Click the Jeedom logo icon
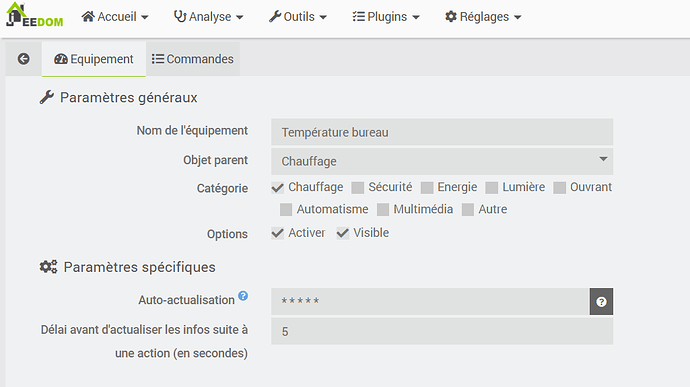Viewport: 690px width, 387px height. (34, 15)
